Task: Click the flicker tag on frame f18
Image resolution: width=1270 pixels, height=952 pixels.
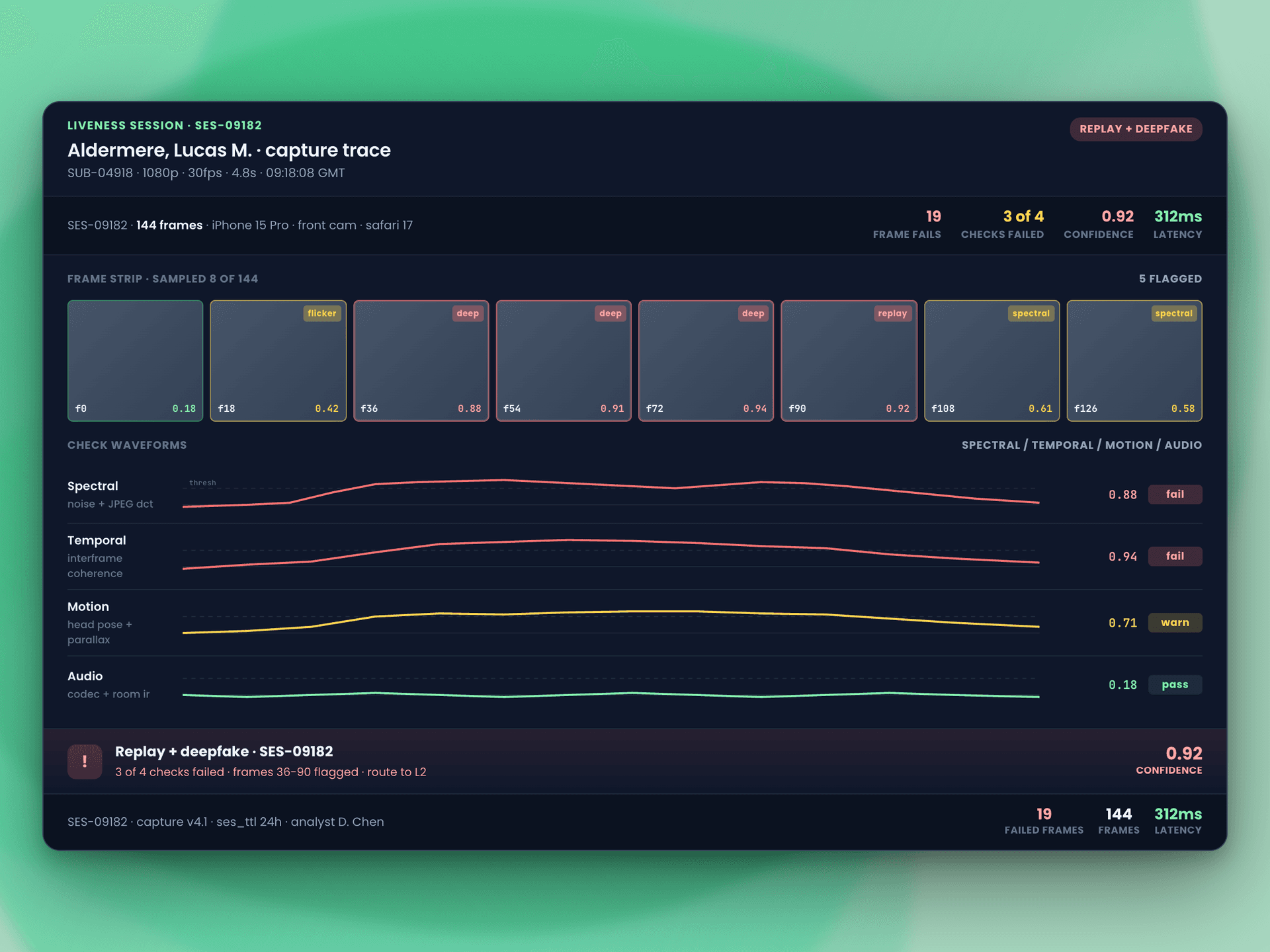Action: (322, 313)
